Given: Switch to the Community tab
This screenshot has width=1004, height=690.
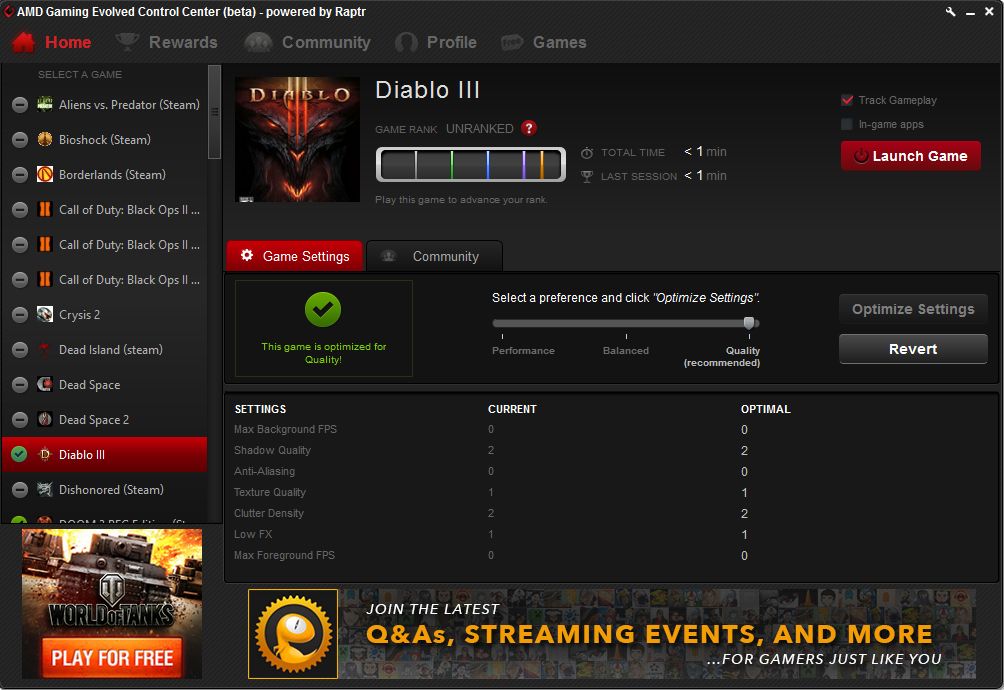Looking at the screenshot, I should pyautogui.click(x=434, y=255).
